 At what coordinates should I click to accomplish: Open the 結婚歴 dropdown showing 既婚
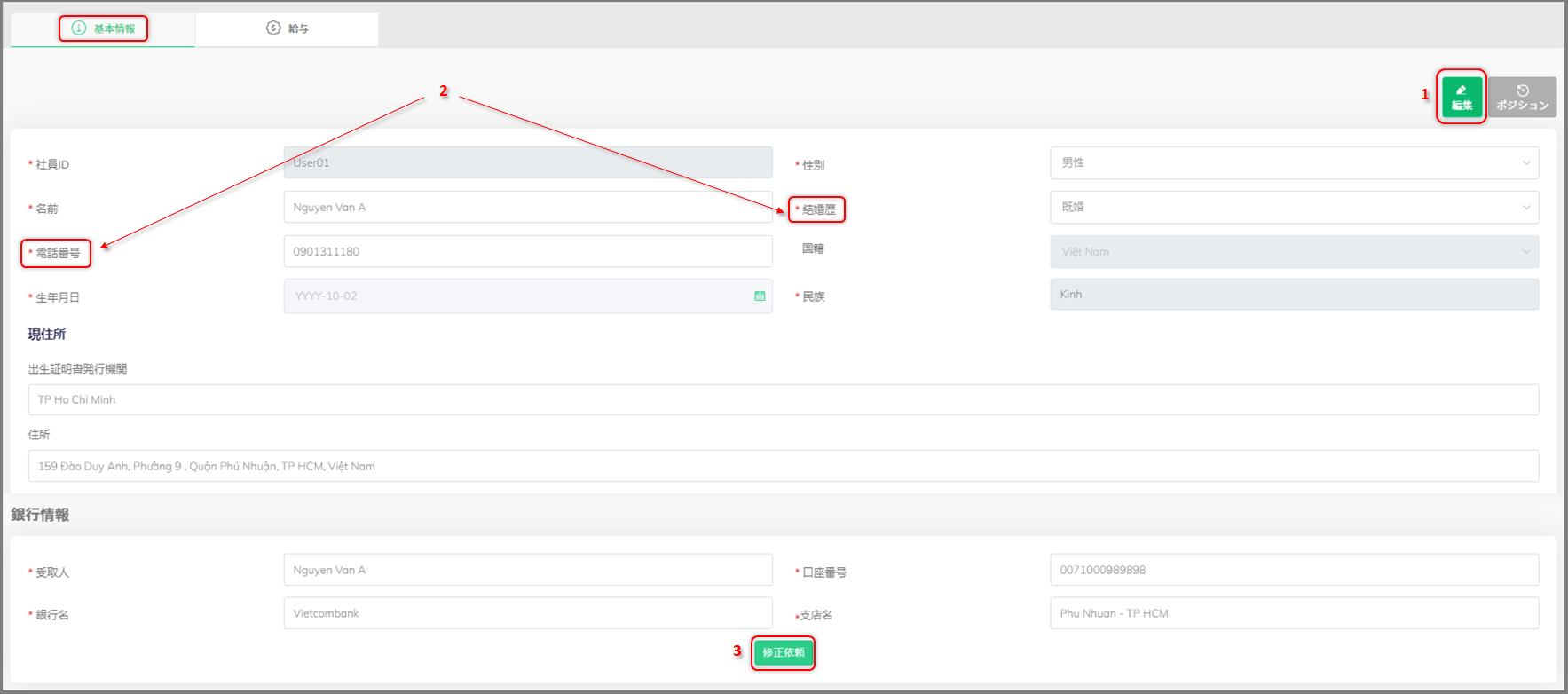point(1294,207)
